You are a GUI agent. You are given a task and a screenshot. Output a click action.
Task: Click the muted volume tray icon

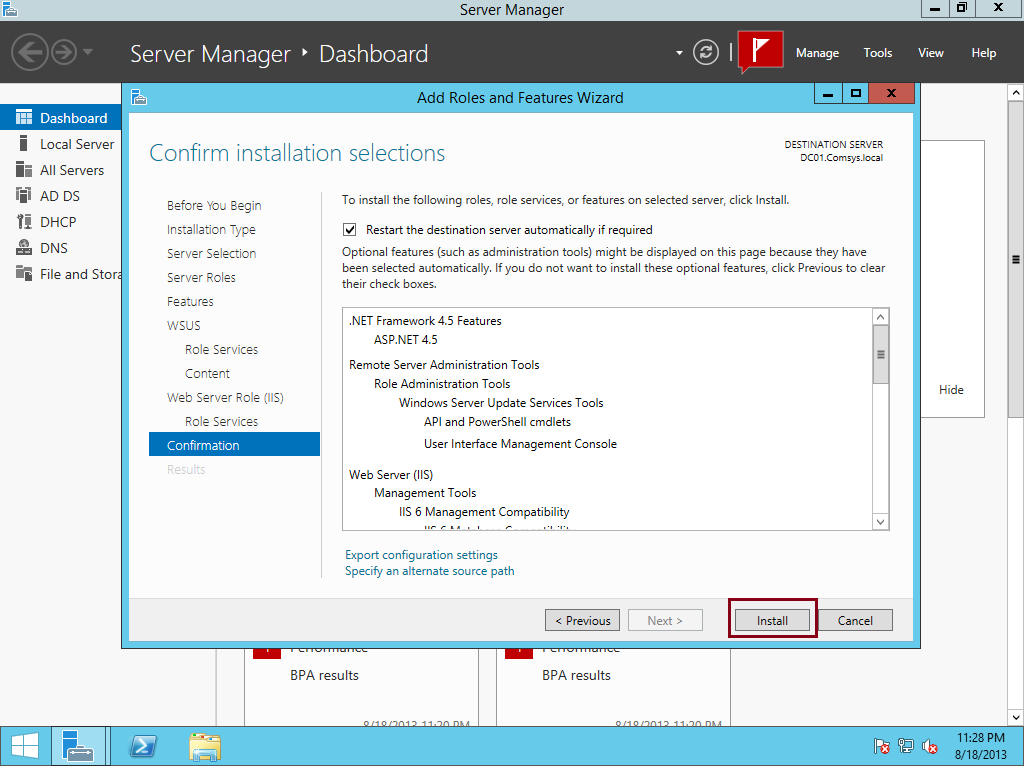(929, 746)
